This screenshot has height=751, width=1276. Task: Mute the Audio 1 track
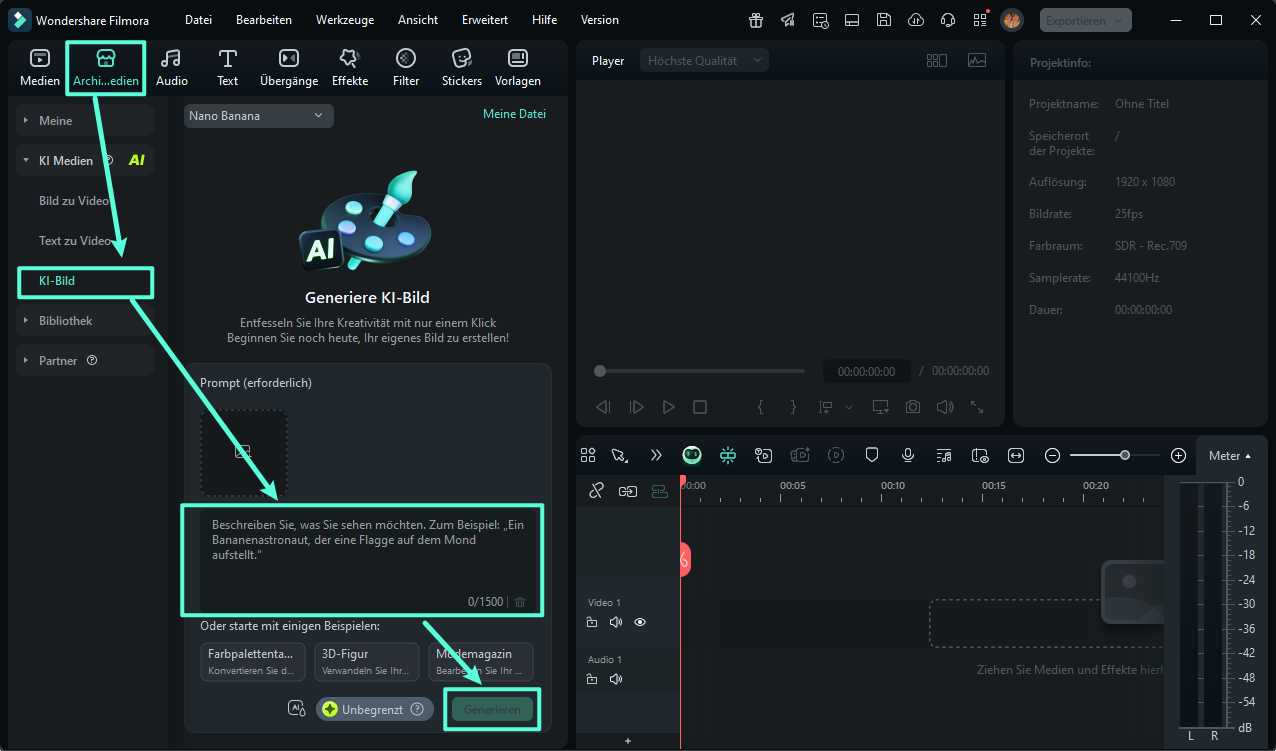point(616,679)
